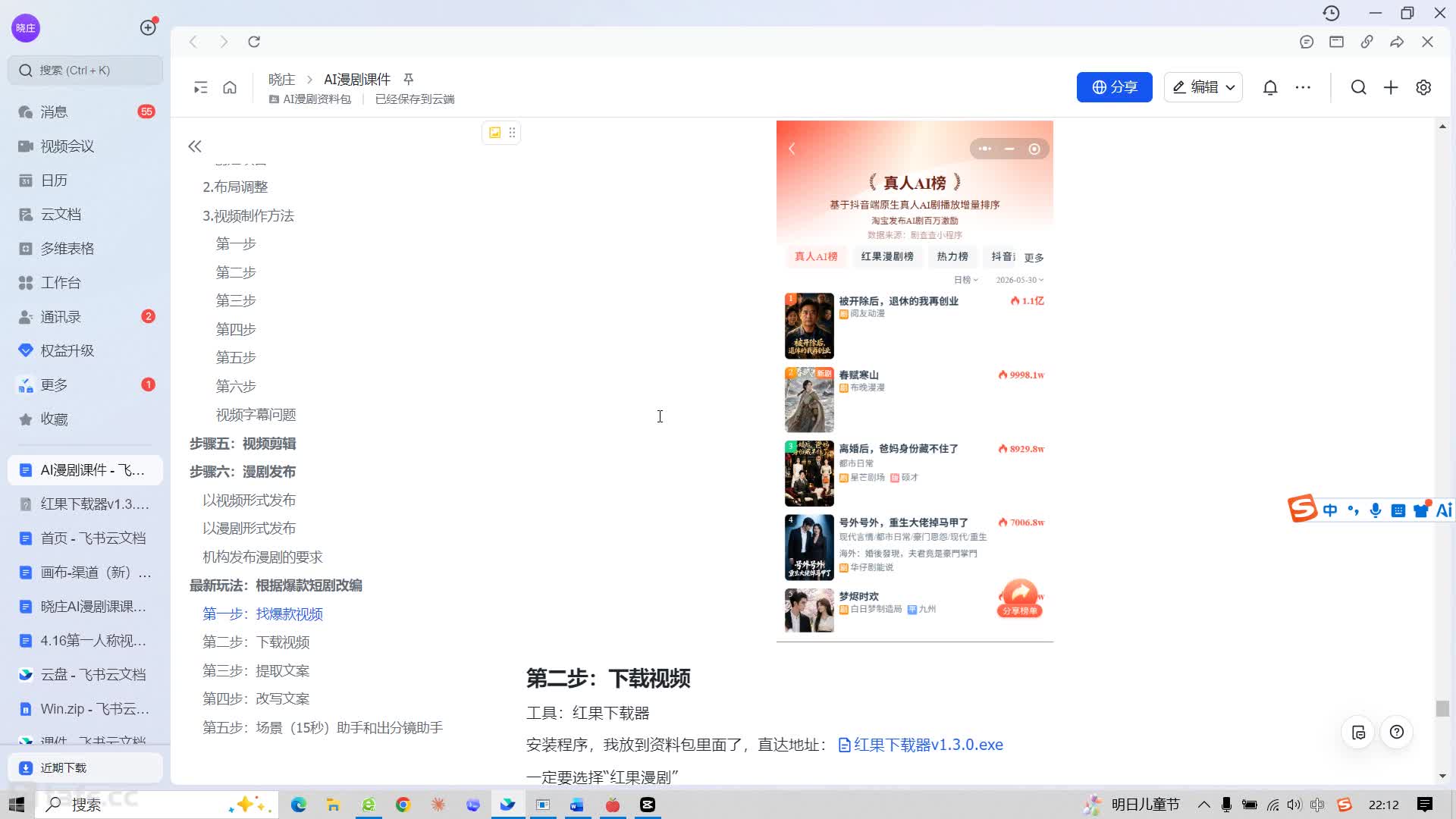Jump to 最新玩法：根据爆款短剧改编 heading

tap(276, 585)
